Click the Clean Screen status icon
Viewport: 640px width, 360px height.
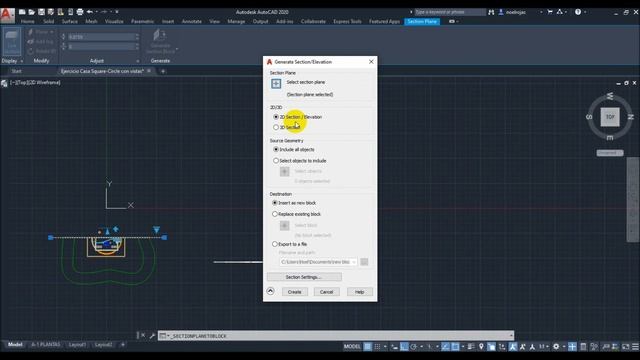(625, 347)
